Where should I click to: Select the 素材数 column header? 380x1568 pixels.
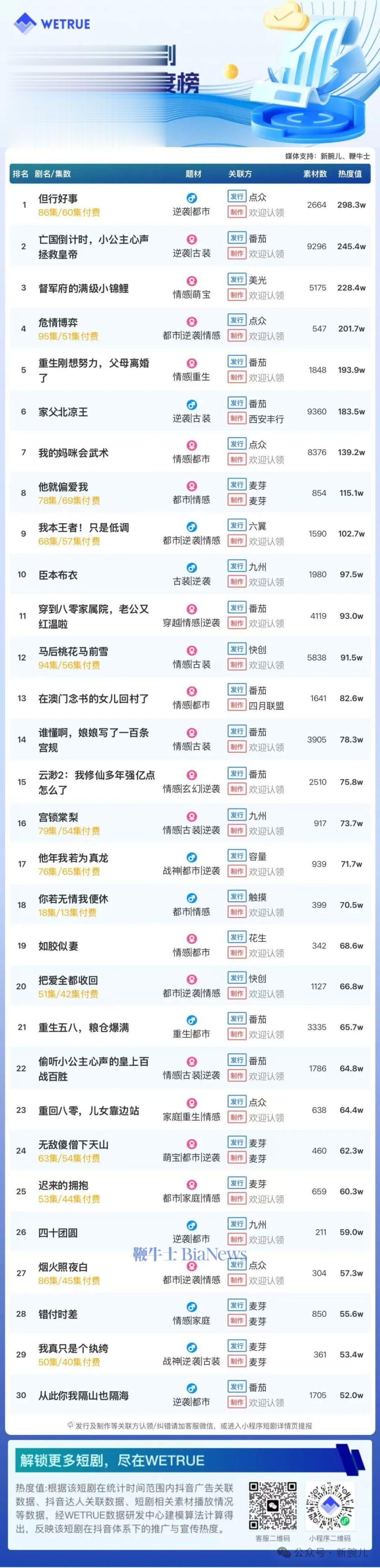[x=315, y=174]
